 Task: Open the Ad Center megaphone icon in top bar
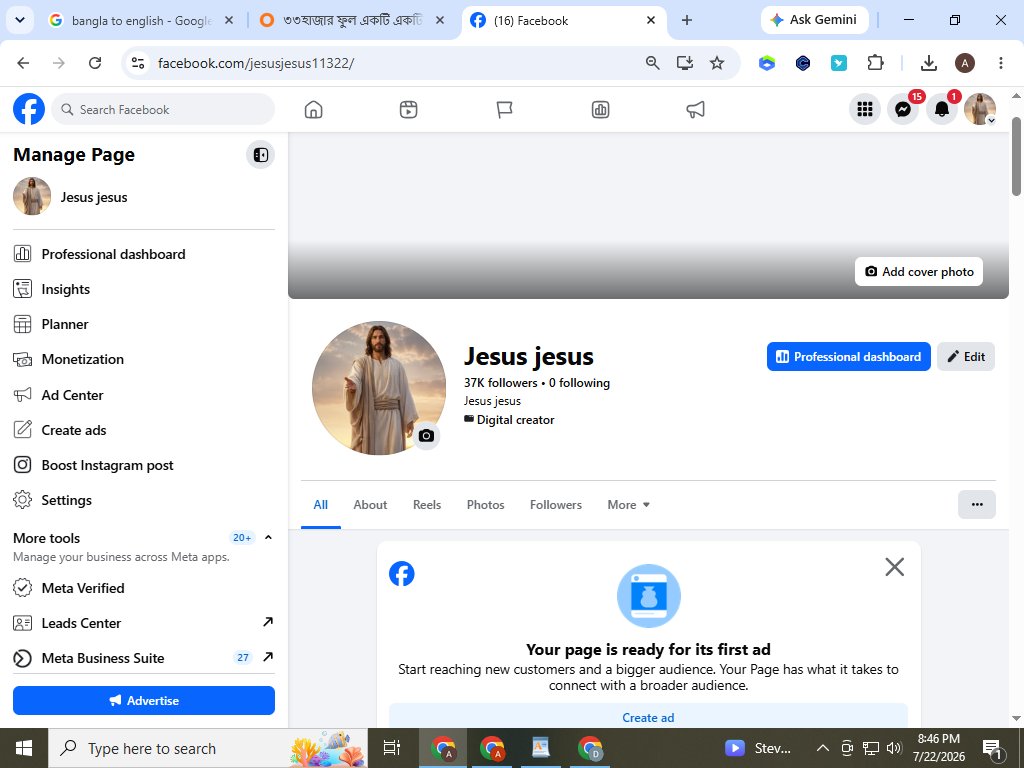pyautogui.click(x=696, y=110)
